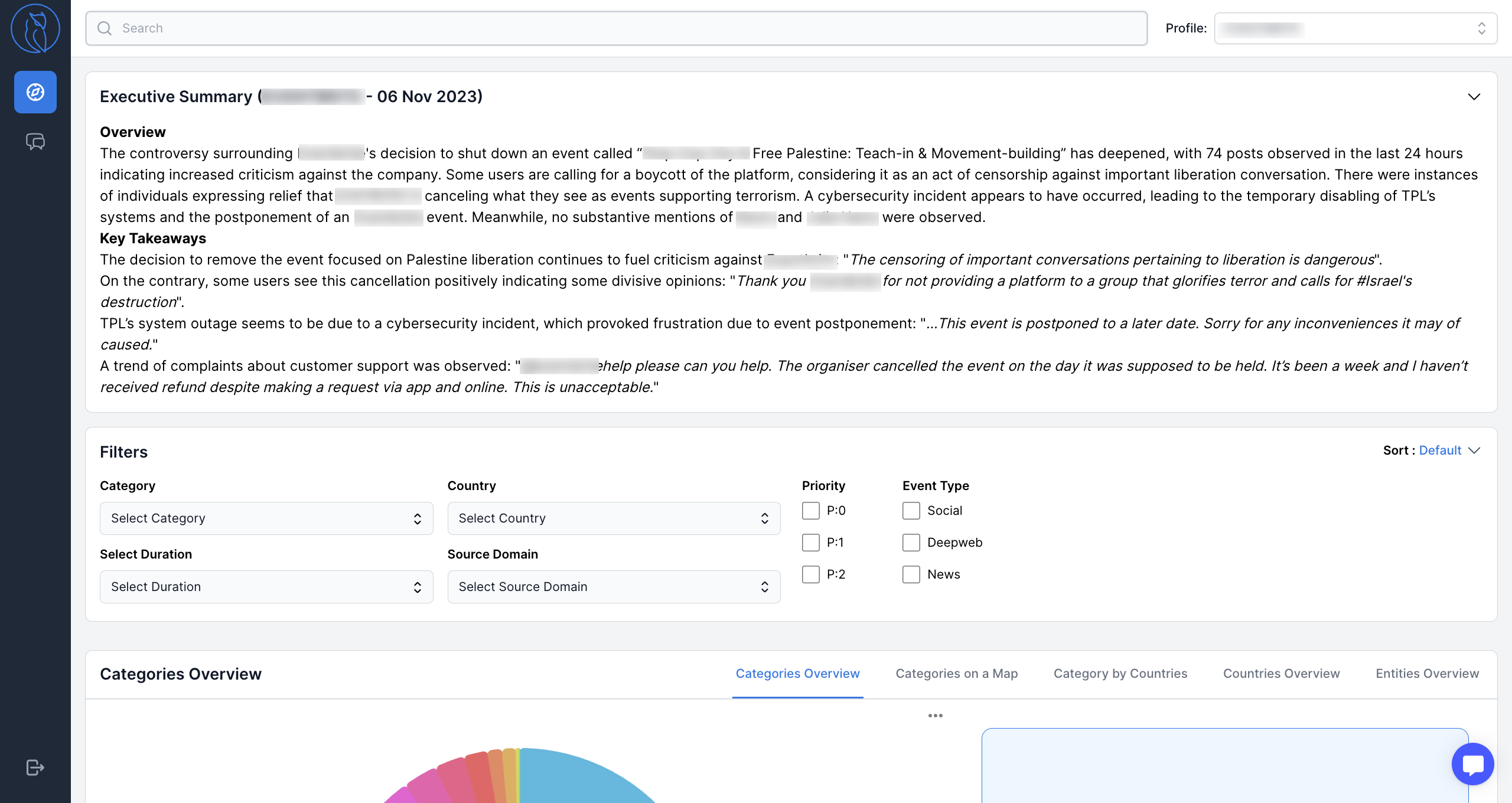Tick the P:2 priority checkbox
The width and height of the screenshot is (1512, 803).
click(811, 574)
